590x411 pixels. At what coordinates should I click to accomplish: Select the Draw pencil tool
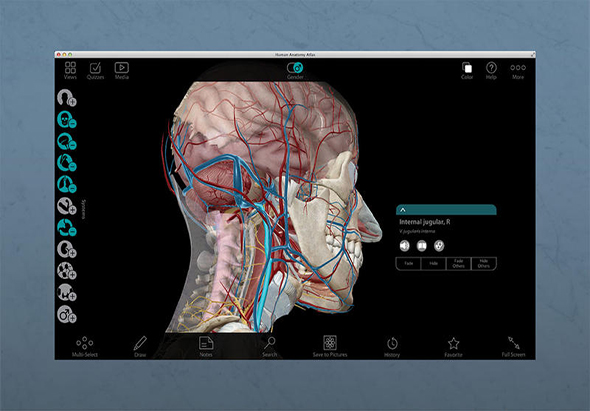coord(140,346)
